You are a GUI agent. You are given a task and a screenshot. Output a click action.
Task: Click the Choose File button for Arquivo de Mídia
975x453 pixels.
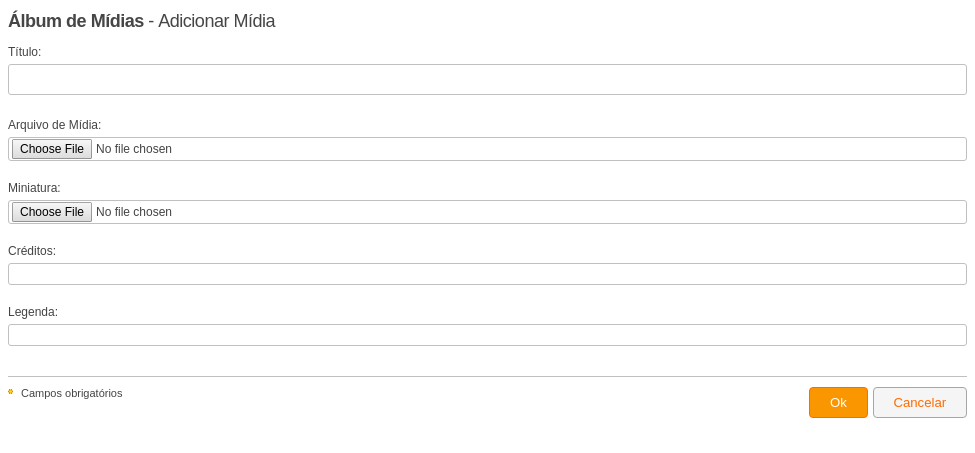[52, 149]
